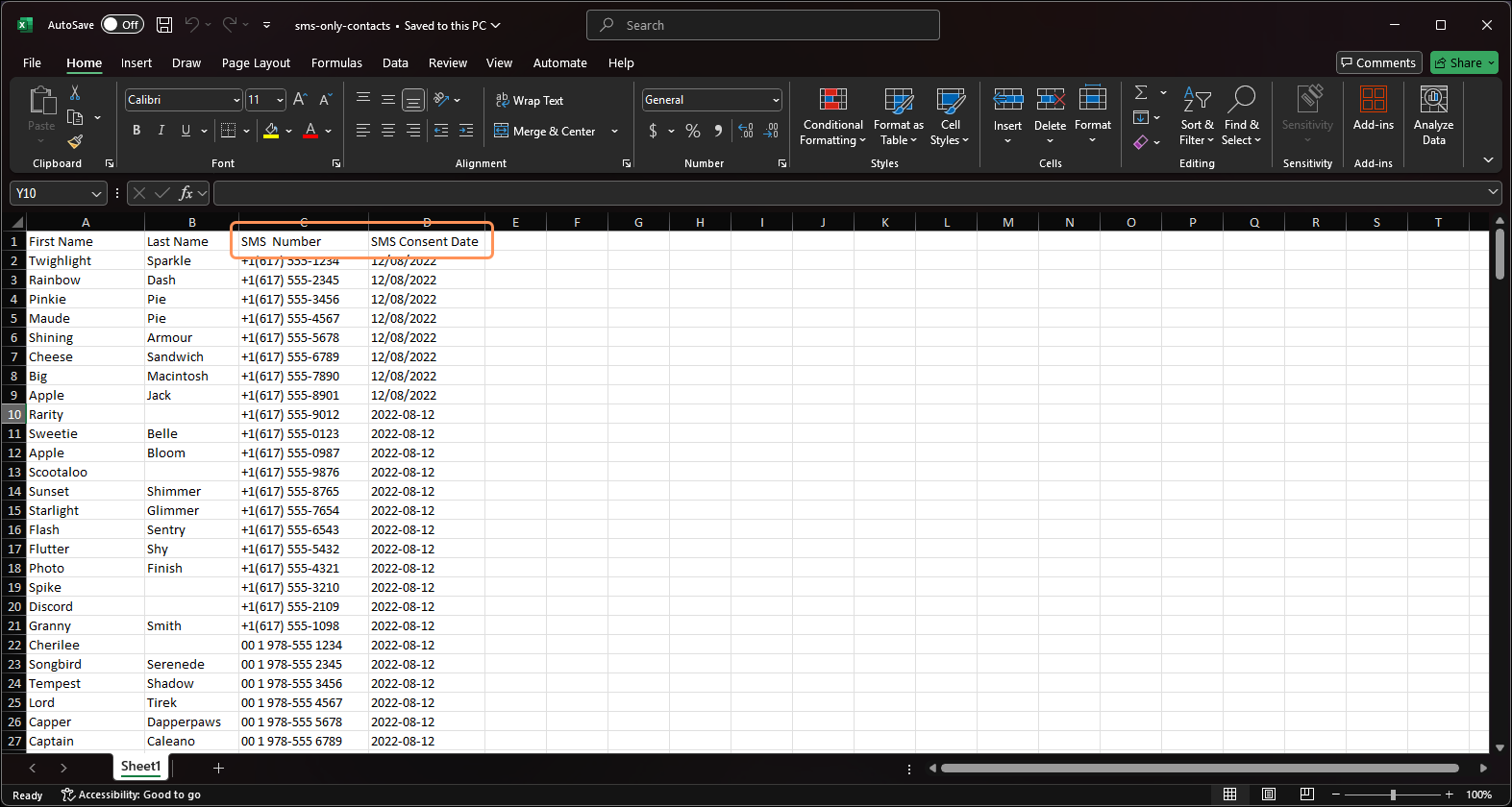The height and width of the screenshot is (807, 1512).
Task: Click the red font color swatch
Action: [310, 131]
